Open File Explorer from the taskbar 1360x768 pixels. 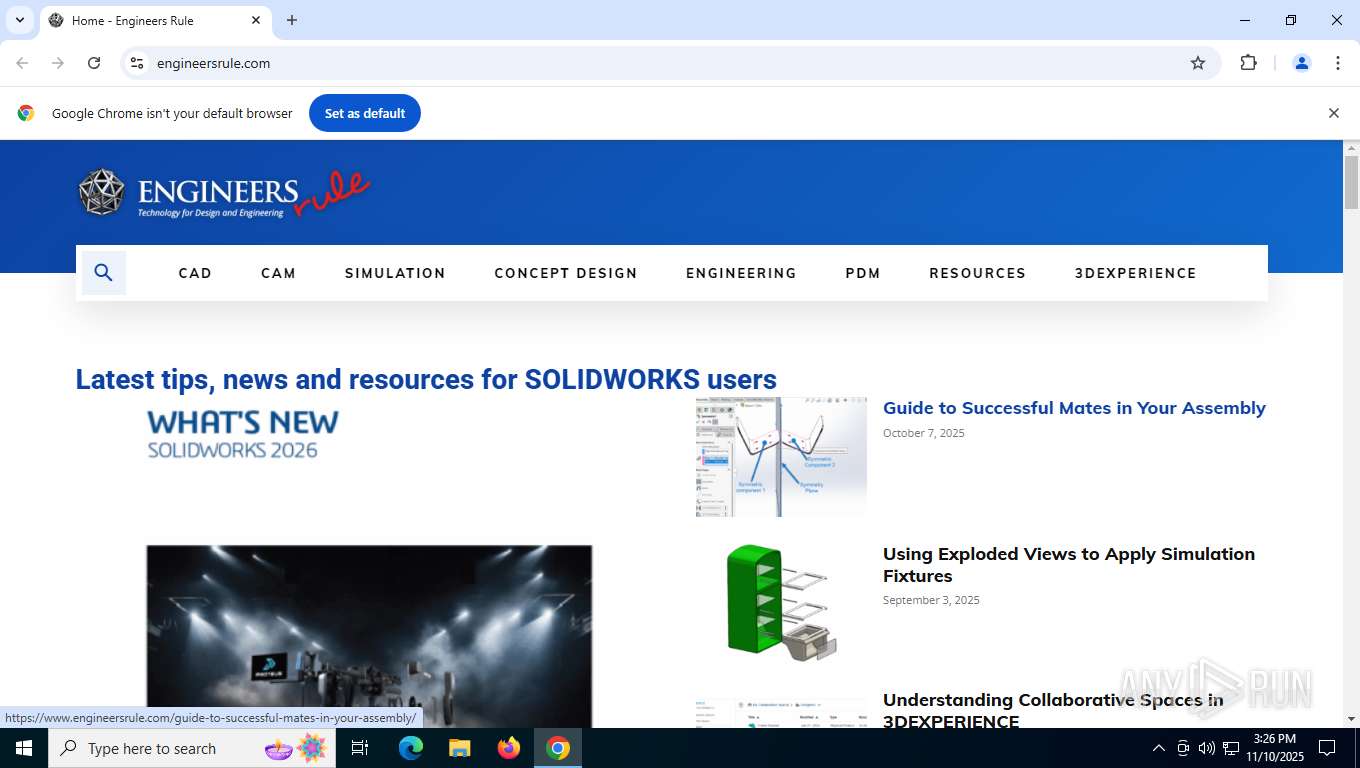click(x=460, y=748)
